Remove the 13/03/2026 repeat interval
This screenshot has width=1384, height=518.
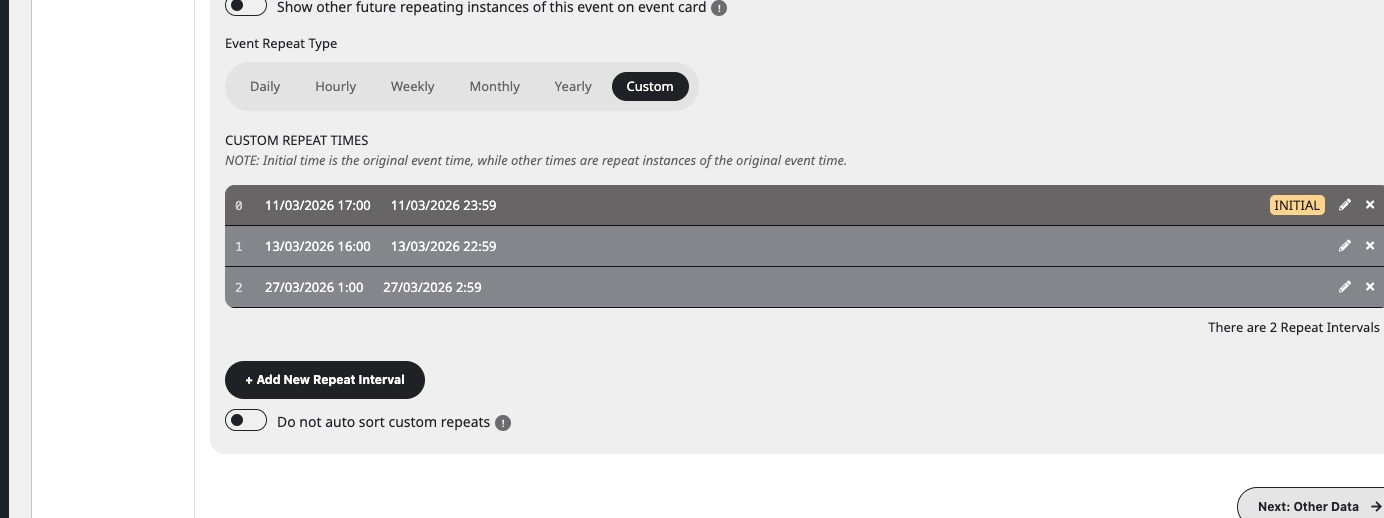[1370, 246]
